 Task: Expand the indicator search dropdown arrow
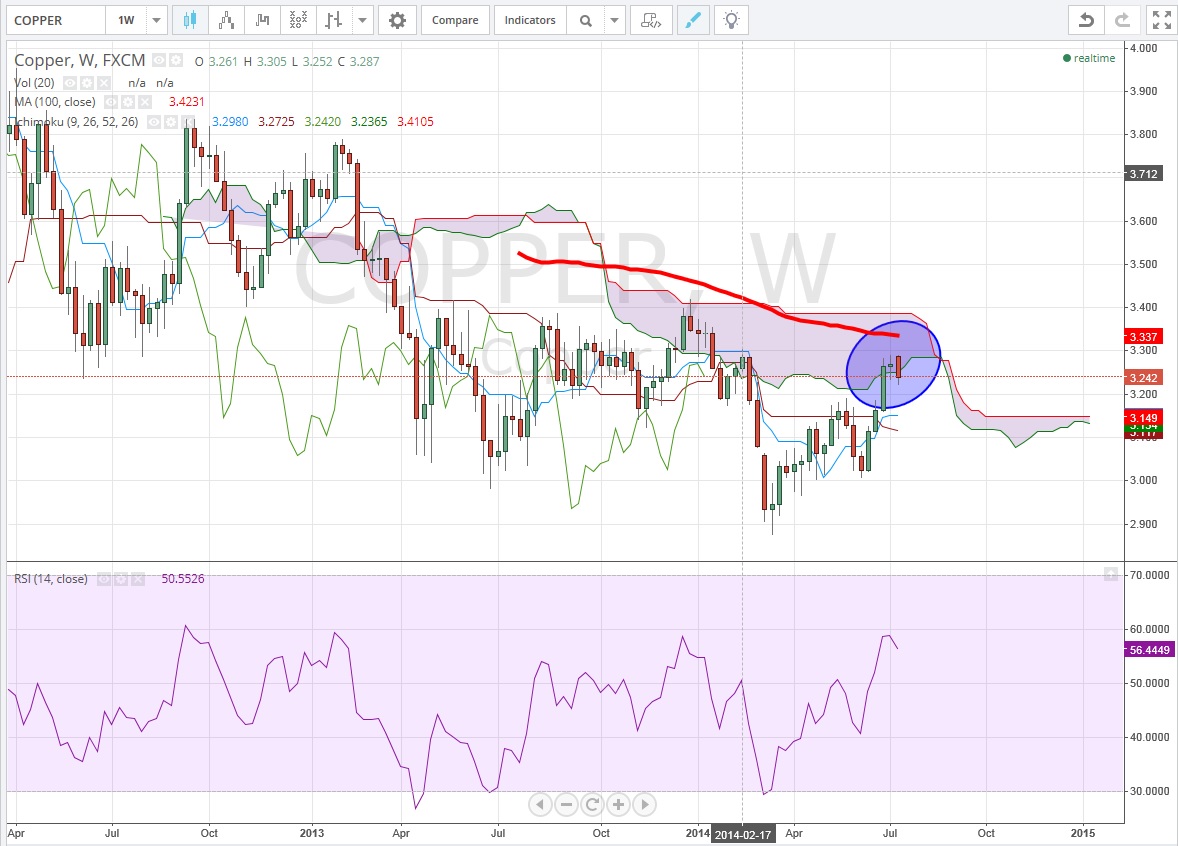pyautogui.click(x=616, y=20)
